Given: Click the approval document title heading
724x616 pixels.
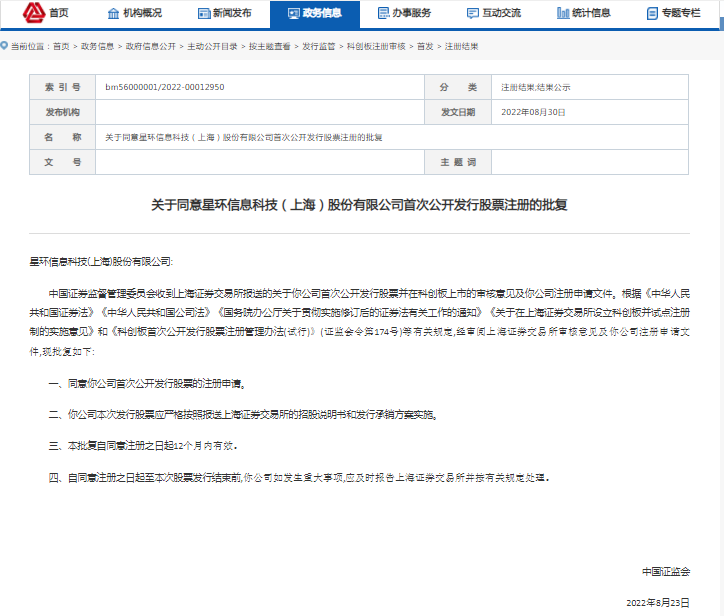Looking at the screenshot, I should (359, 203).
